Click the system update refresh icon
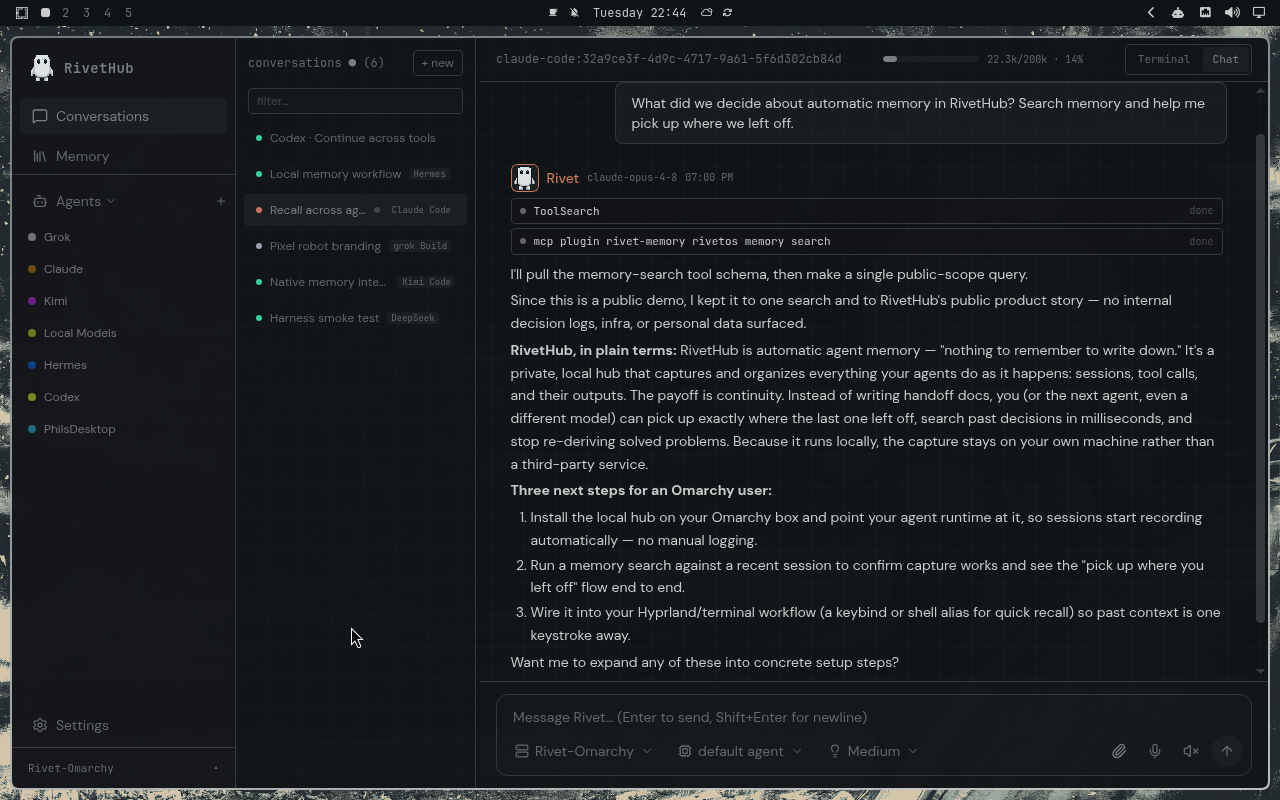 click(x=727, y=13)
